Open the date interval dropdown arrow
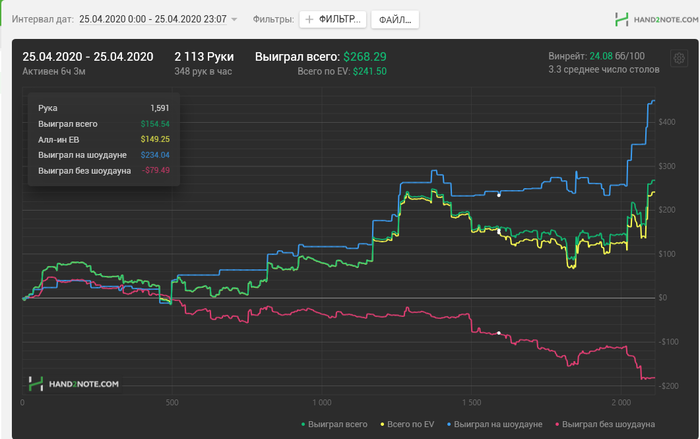 click(x=234, y=20)
